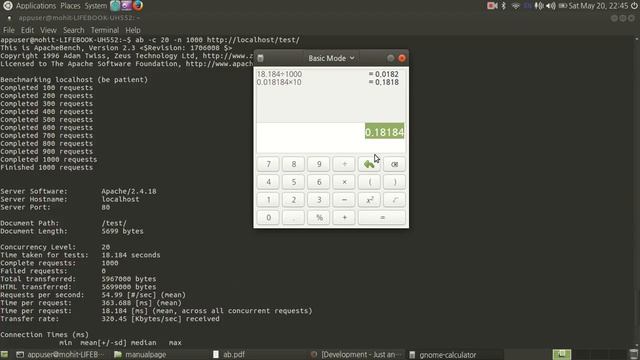The height and width of the screenshot is (360, 640).
Task: Open the System menu in top panel
Action: click(x=96, y=6)
